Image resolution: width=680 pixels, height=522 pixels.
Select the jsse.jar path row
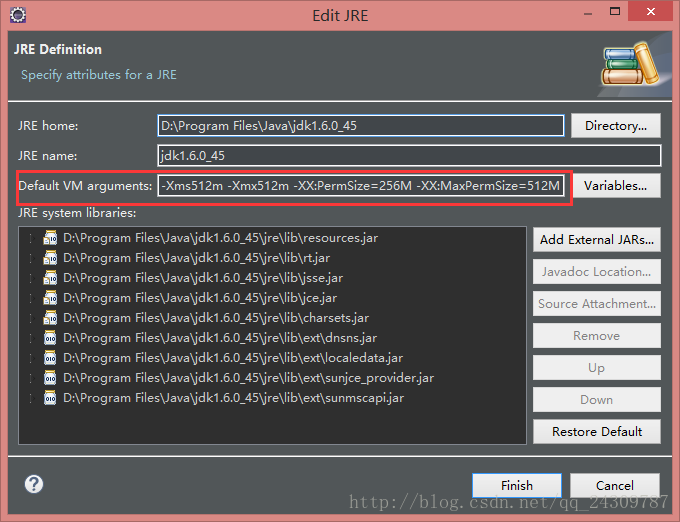click(203, 278)
